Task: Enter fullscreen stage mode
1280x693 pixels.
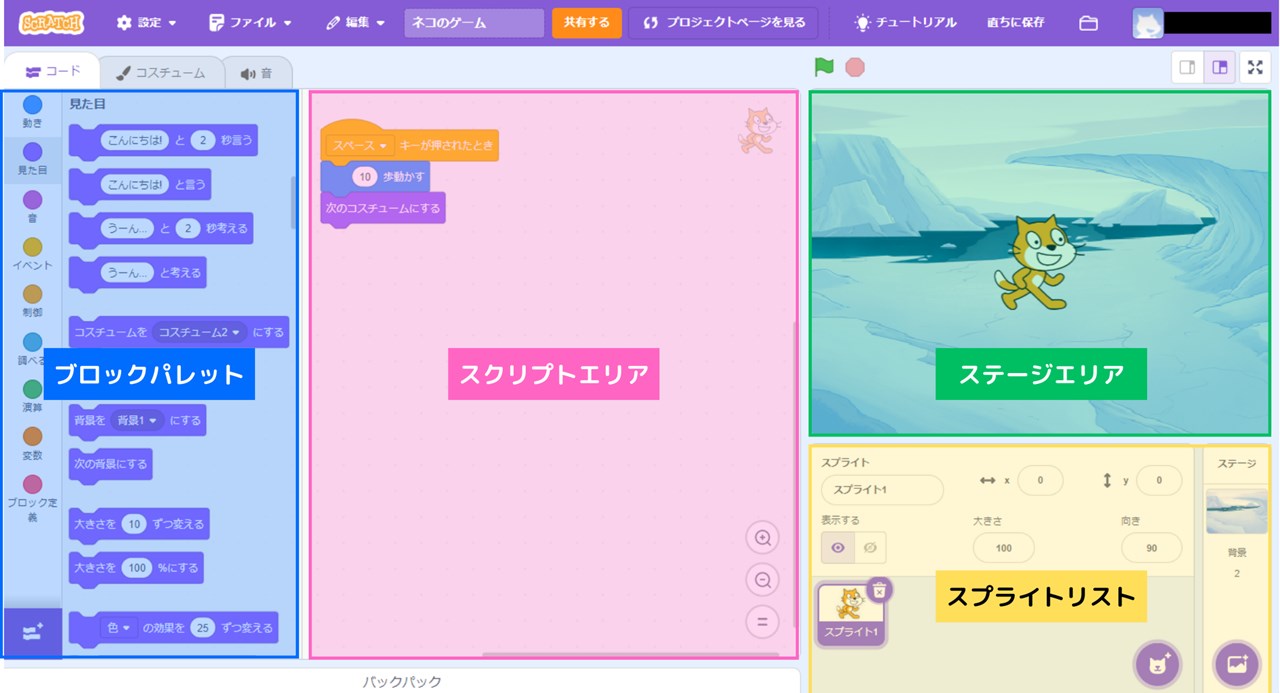Action: (1255, 67)
